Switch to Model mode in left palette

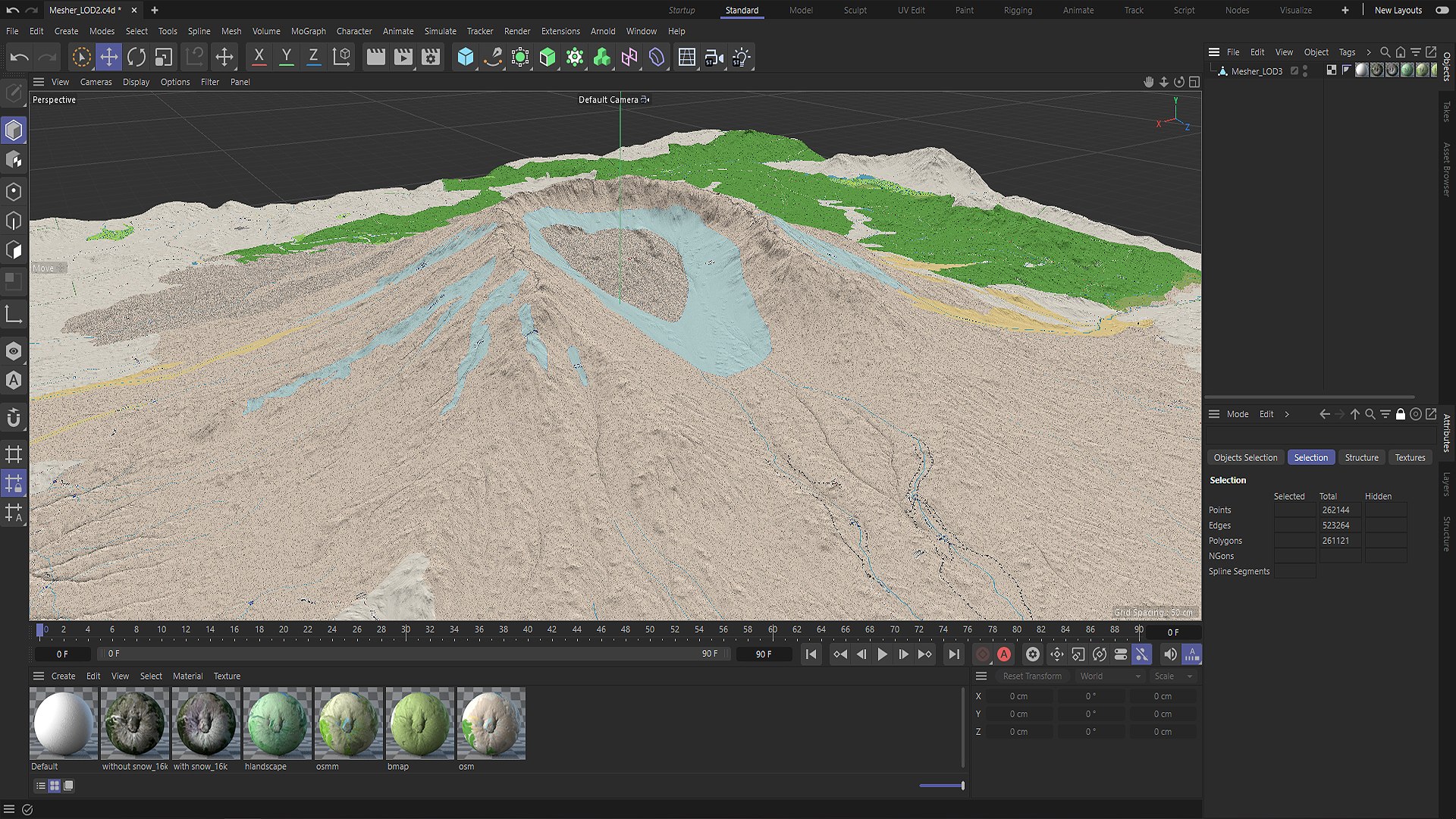click(x=14, y=130)
